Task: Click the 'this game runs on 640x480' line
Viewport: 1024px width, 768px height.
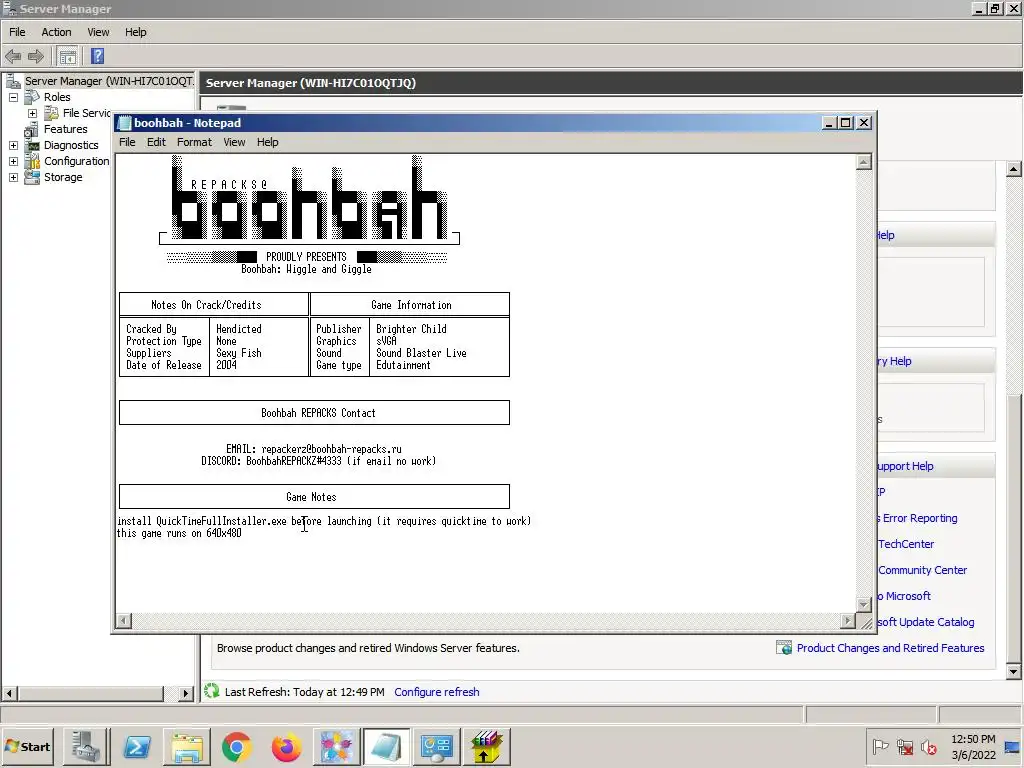Action: (179, 533)
